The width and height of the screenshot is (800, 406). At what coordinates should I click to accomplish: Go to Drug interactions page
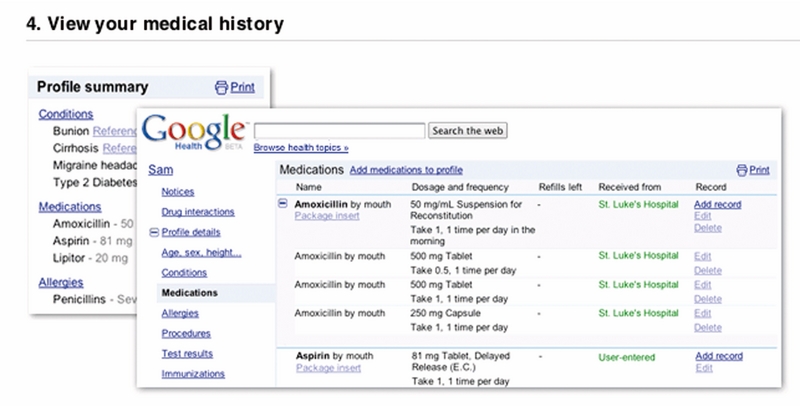pyautogui.click(x=197, y=212)
